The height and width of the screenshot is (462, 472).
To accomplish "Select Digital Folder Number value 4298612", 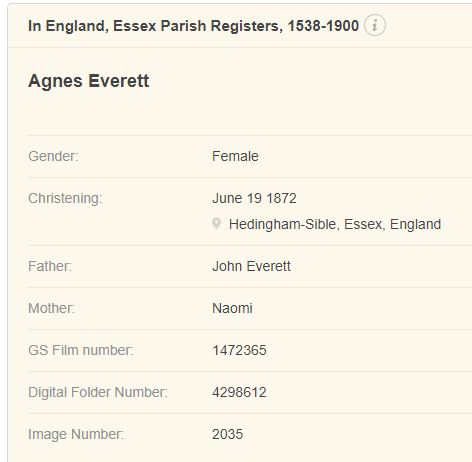I will click(239, 392).
